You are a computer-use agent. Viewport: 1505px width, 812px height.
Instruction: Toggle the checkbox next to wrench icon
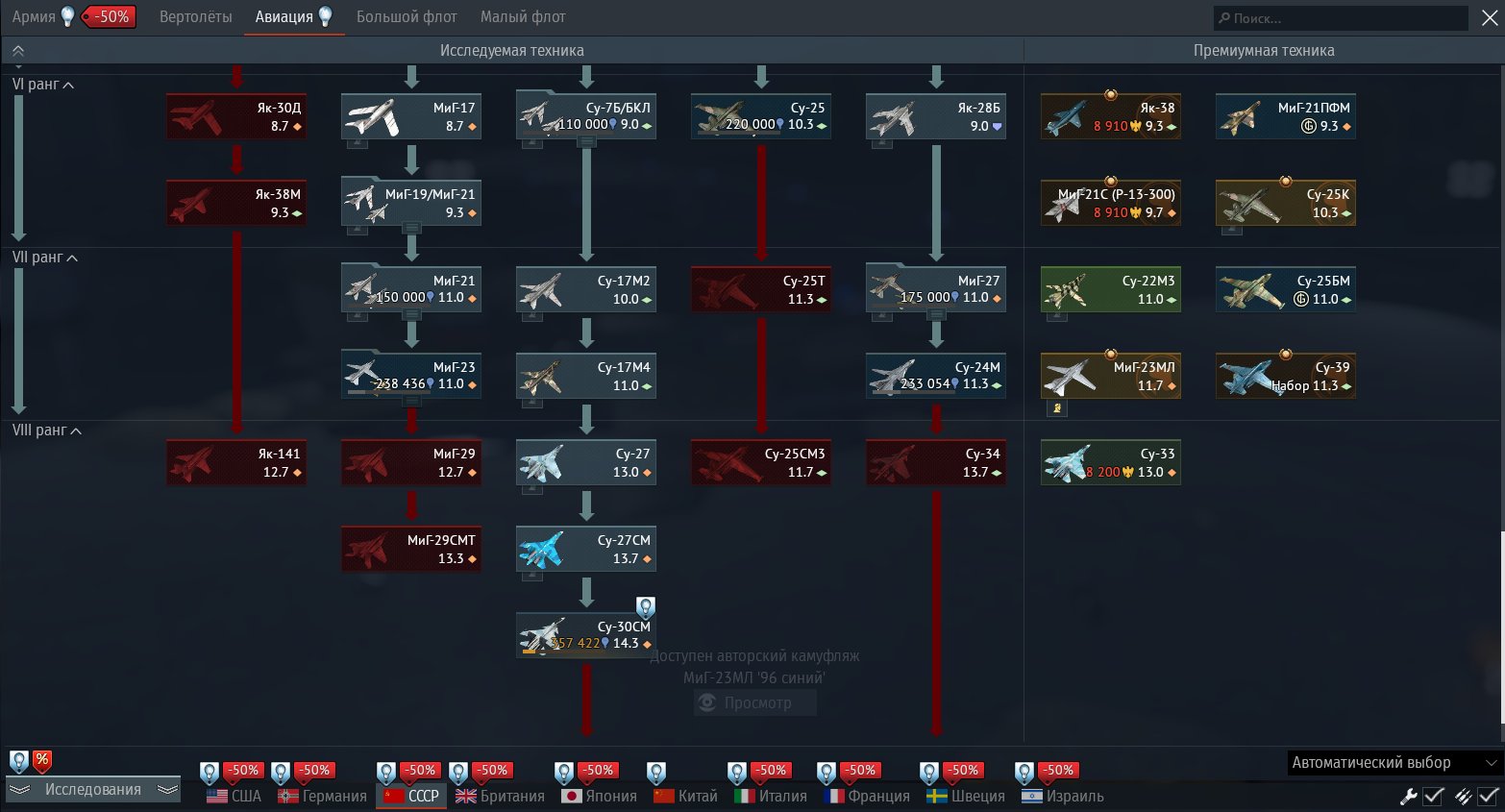pyautogui.click(x=1433, y=796)
